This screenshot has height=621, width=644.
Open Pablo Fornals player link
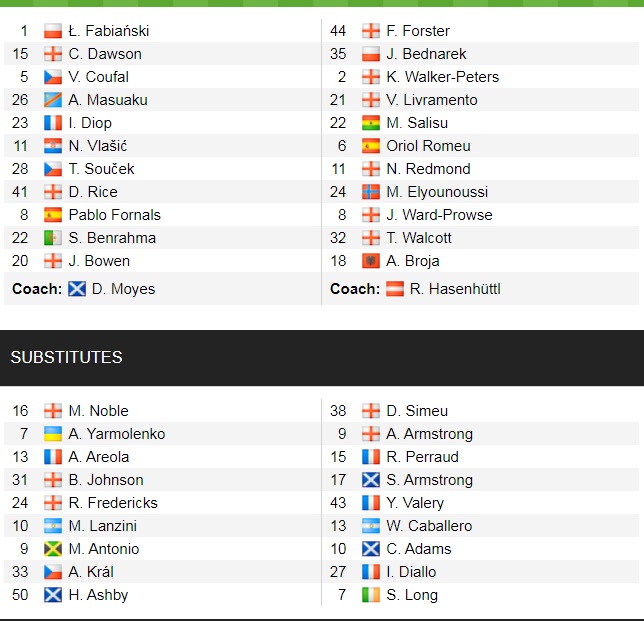tap(114, 215)
